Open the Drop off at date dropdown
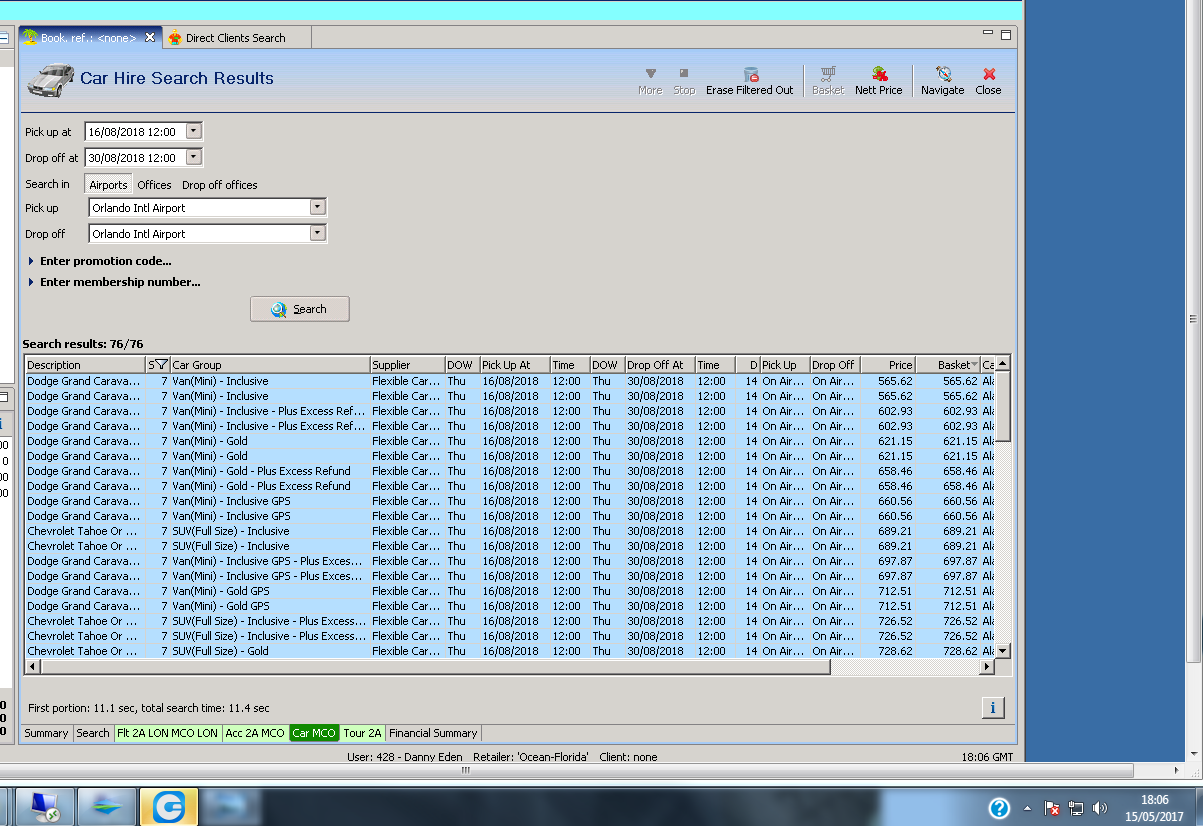The image size is (1203, 826). point(194,157)
